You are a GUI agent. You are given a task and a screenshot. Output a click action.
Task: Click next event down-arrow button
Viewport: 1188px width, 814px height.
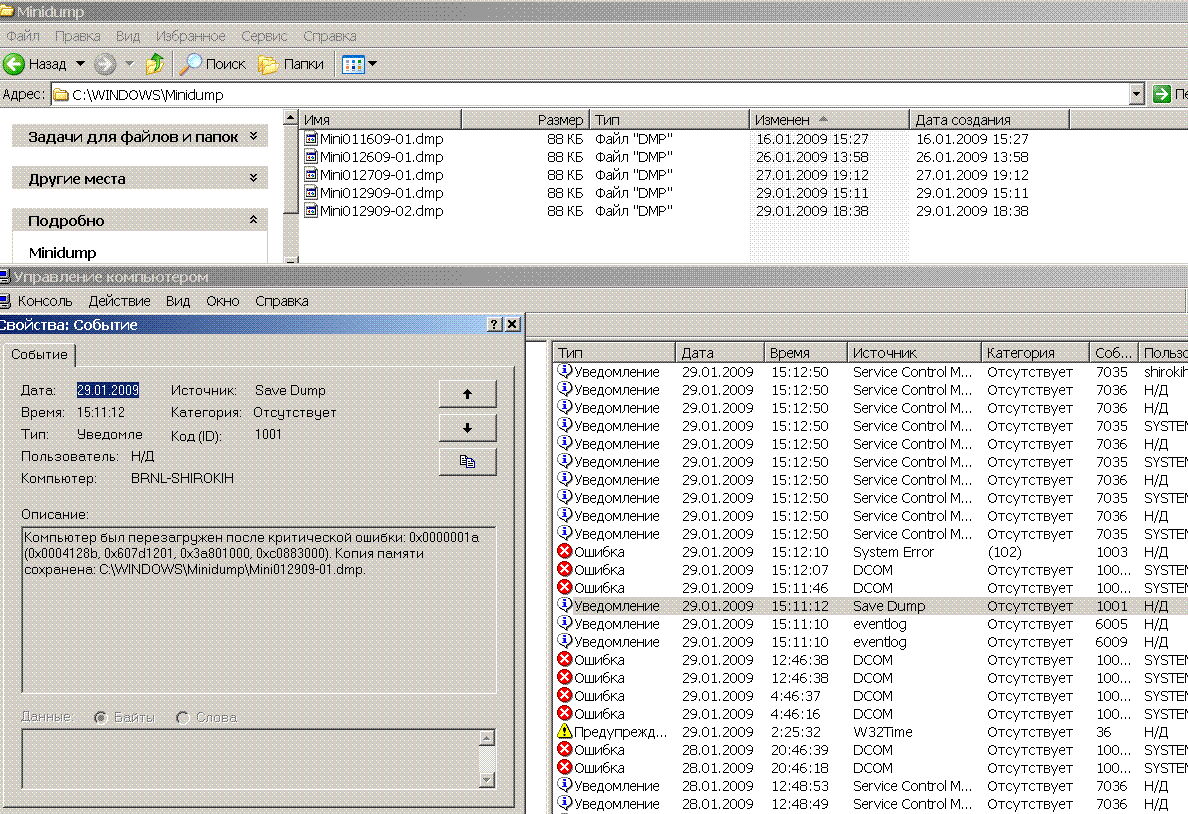pyautogui.click(x=467, y=427)
